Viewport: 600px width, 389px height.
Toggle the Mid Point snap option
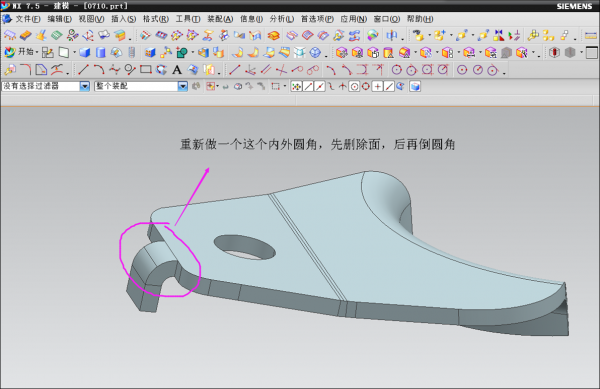320,86
